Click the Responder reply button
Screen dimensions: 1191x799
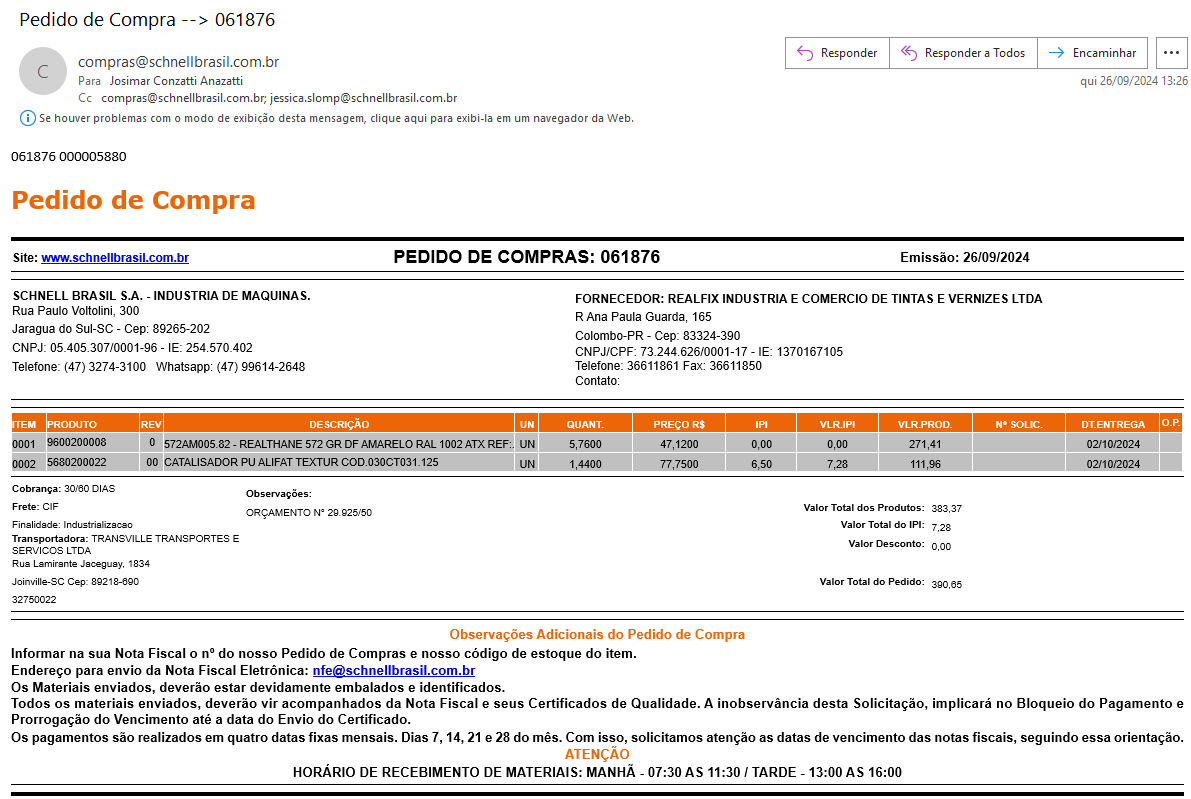pyautogui.click(x=837, y=53)
